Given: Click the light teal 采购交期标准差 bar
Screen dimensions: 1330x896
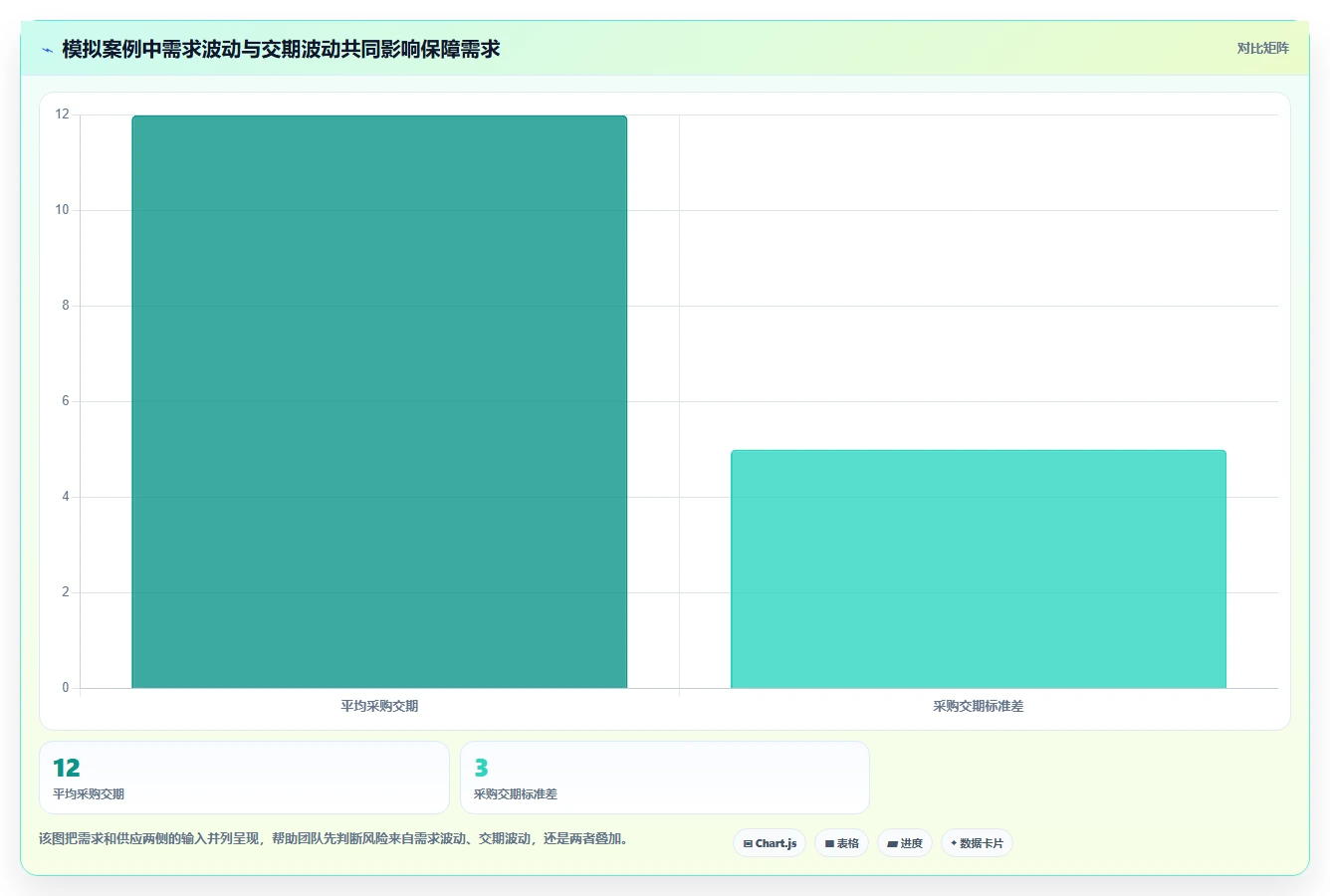Looking at the screenshot, I should [x=979, y=569].
